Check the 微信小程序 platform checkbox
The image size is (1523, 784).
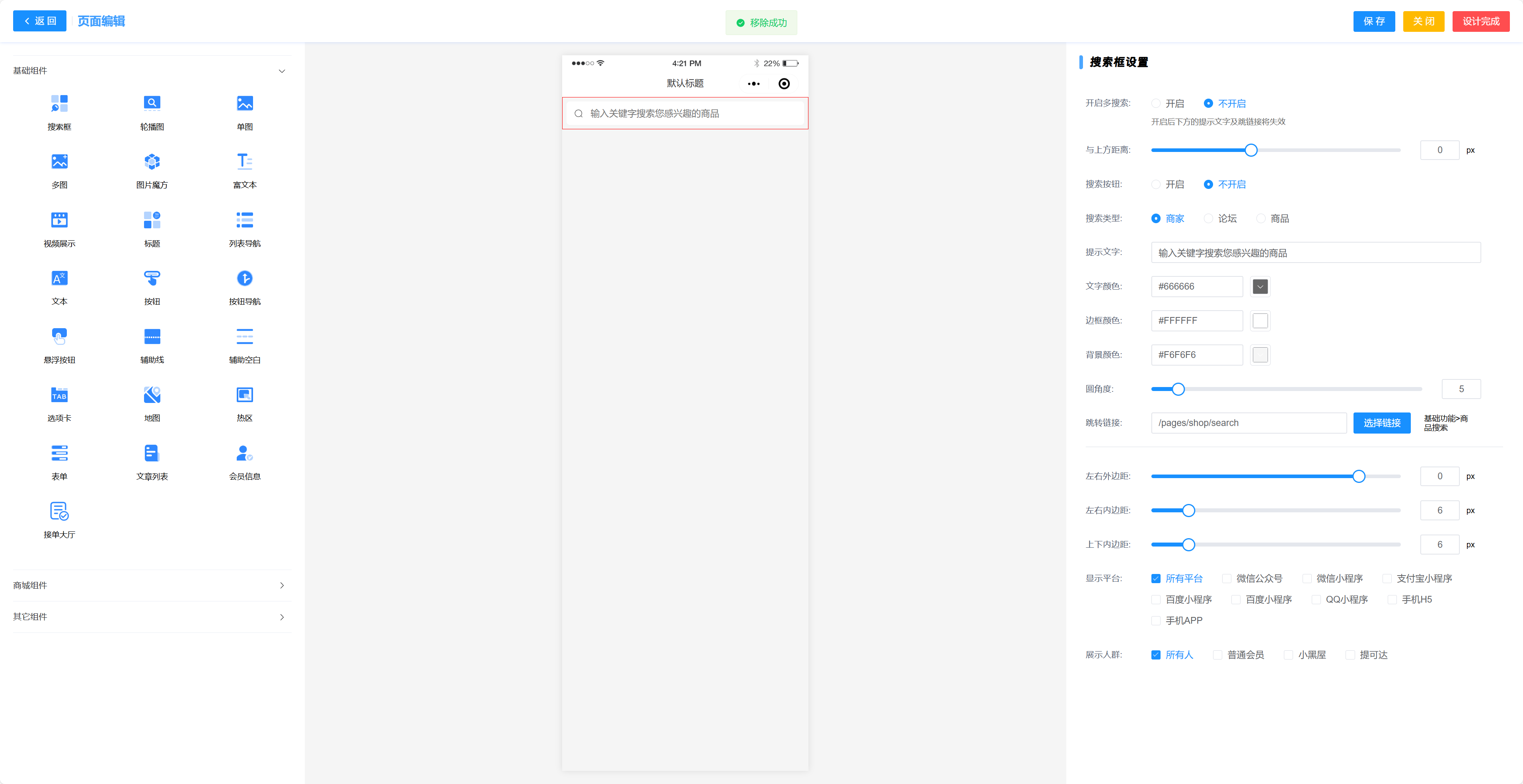point(1307,579)
